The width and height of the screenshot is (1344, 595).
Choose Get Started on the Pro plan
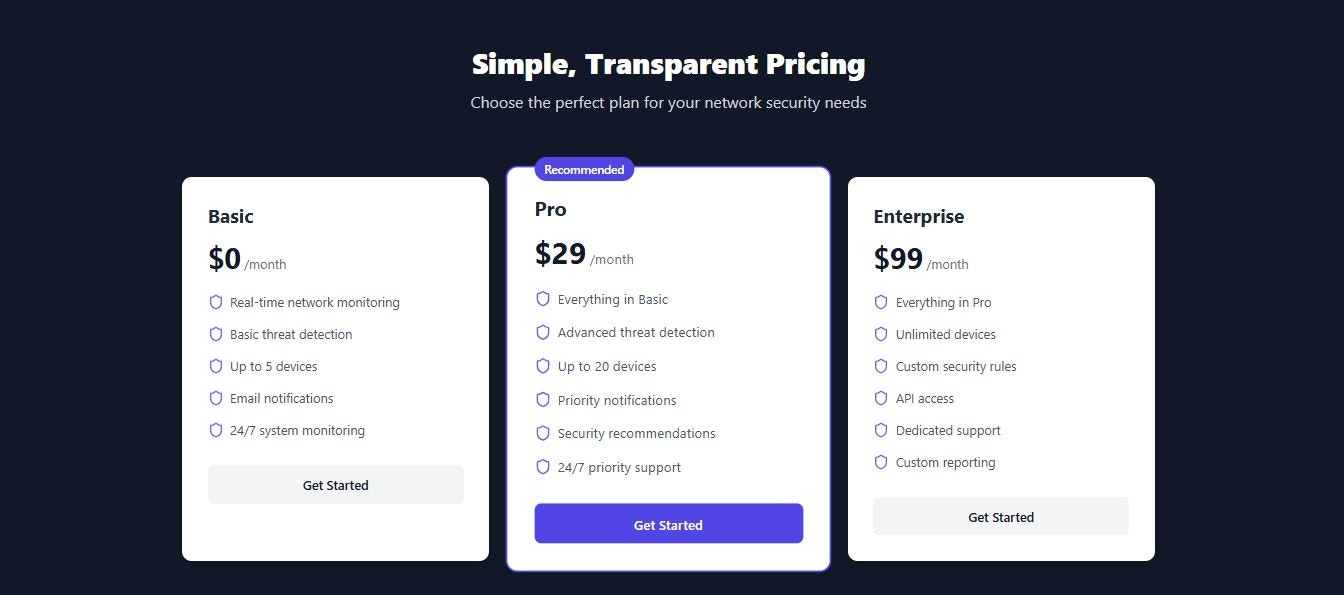tap(668, 524)
